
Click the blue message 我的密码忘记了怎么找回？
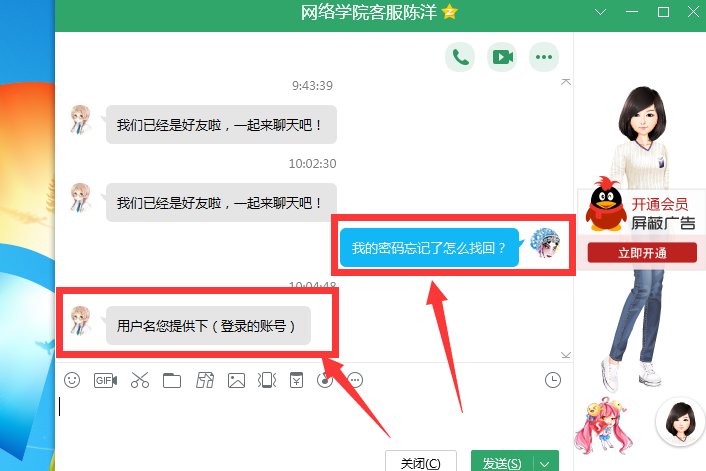tap(429, 248)
